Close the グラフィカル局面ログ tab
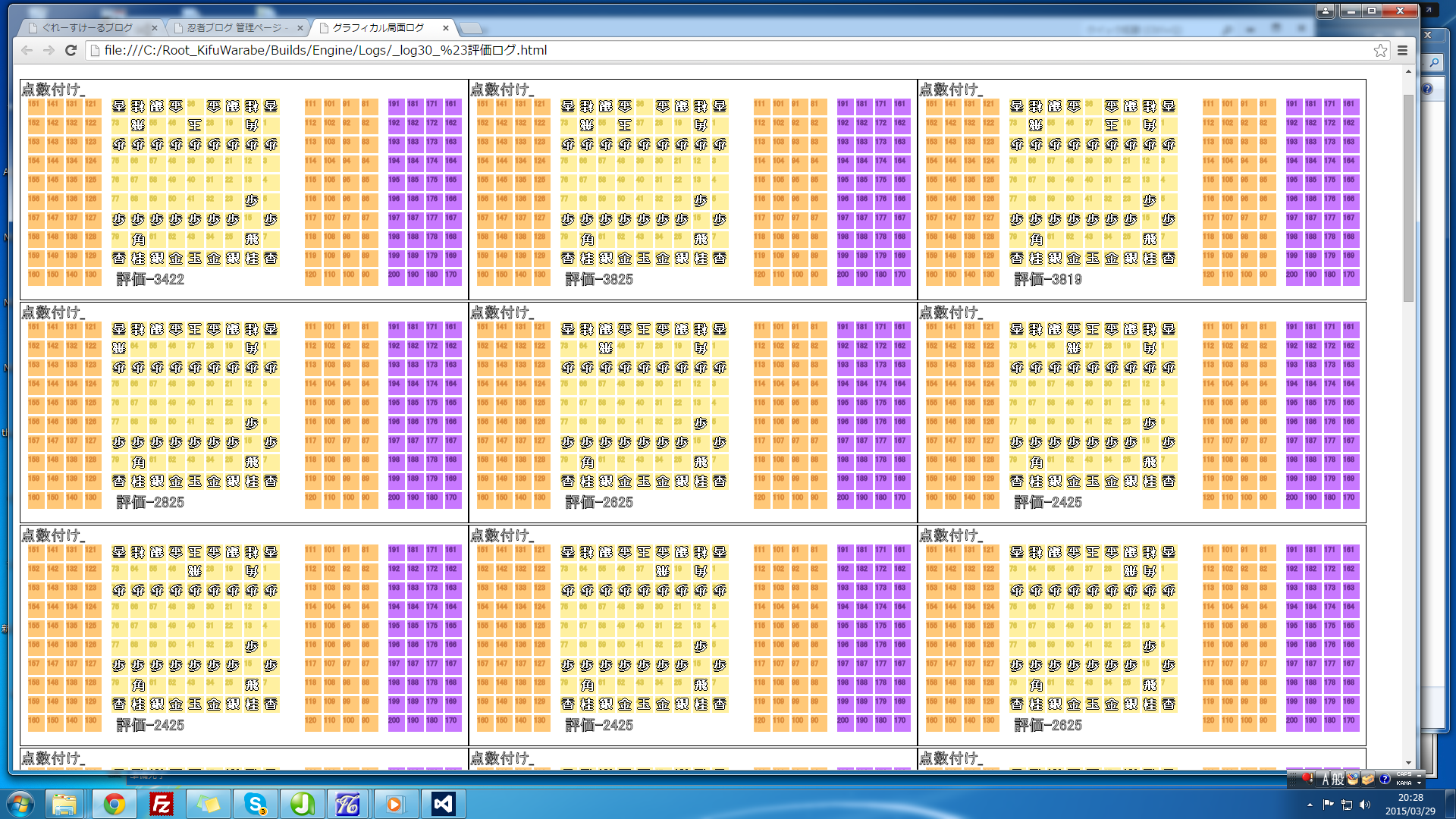The image size is (1456, 819). click(x=446, y=28)
